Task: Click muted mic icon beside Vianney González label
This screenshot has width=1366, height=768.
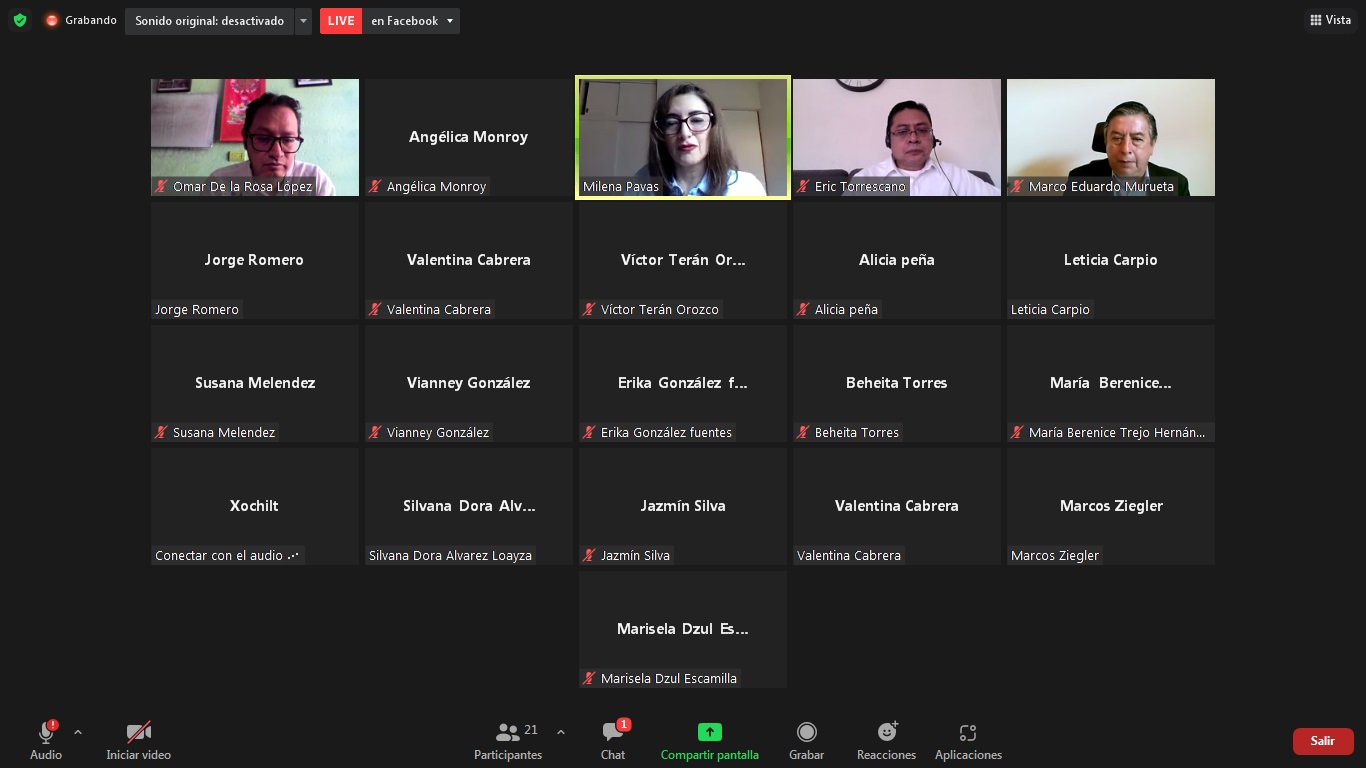Action: tap(375, 432)
